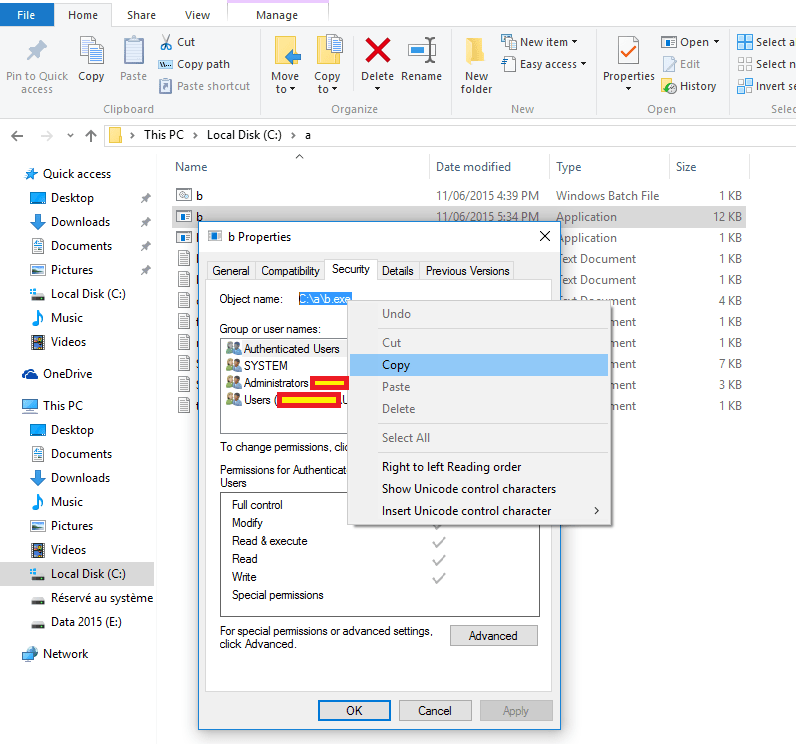Click the Advanced button
796x744 pixels.
pyautogui.click(x=493, y=636)
